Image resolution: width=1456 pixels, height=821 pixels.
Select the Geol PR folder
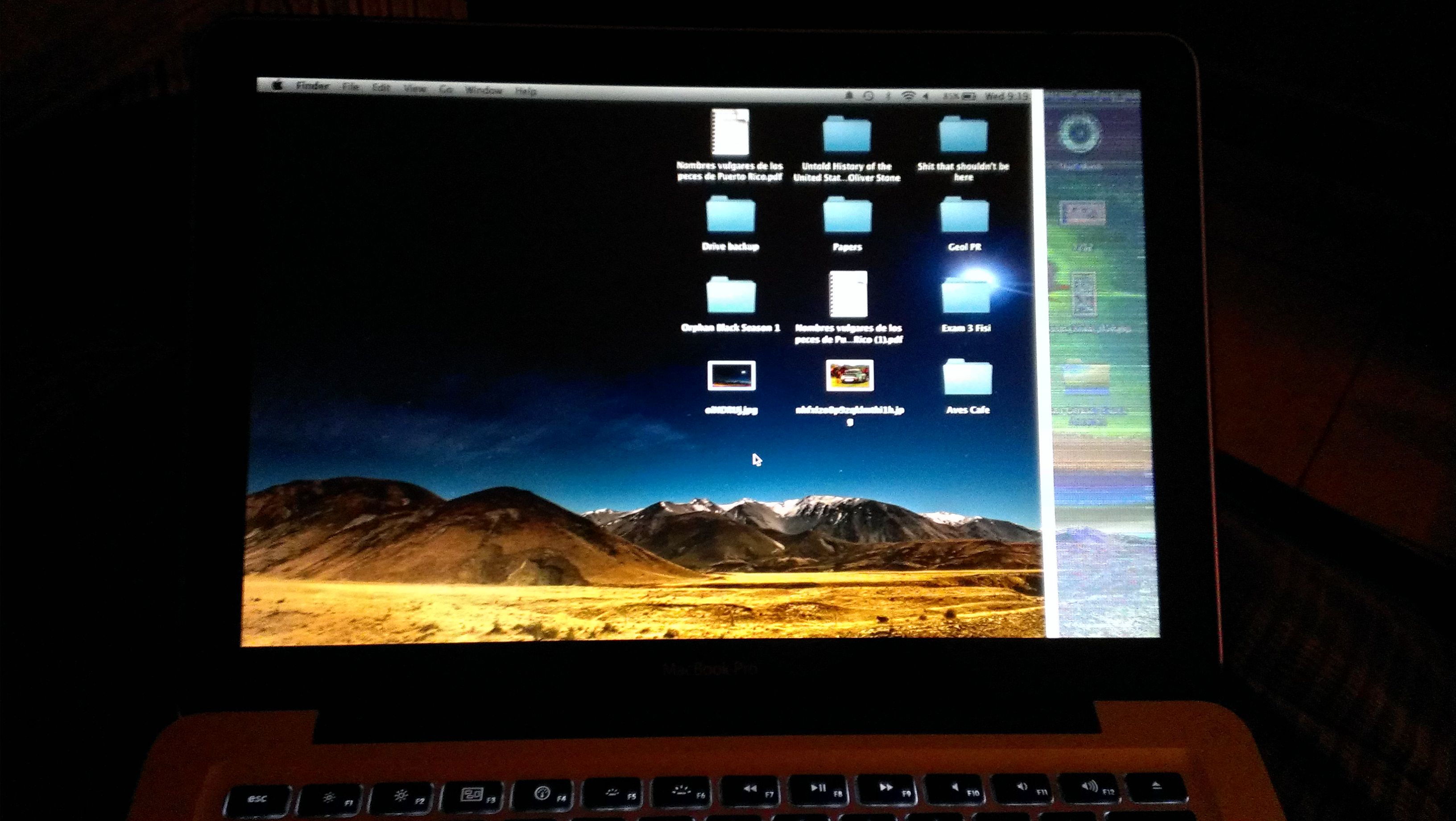(x=964, y=216)
